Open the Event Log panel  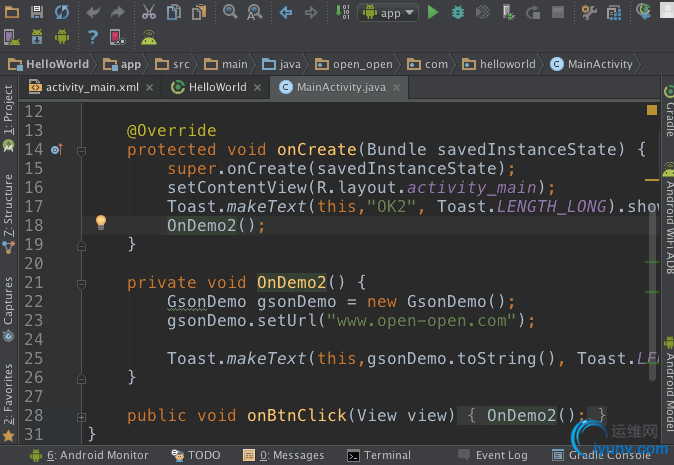(x=493, y=455)
